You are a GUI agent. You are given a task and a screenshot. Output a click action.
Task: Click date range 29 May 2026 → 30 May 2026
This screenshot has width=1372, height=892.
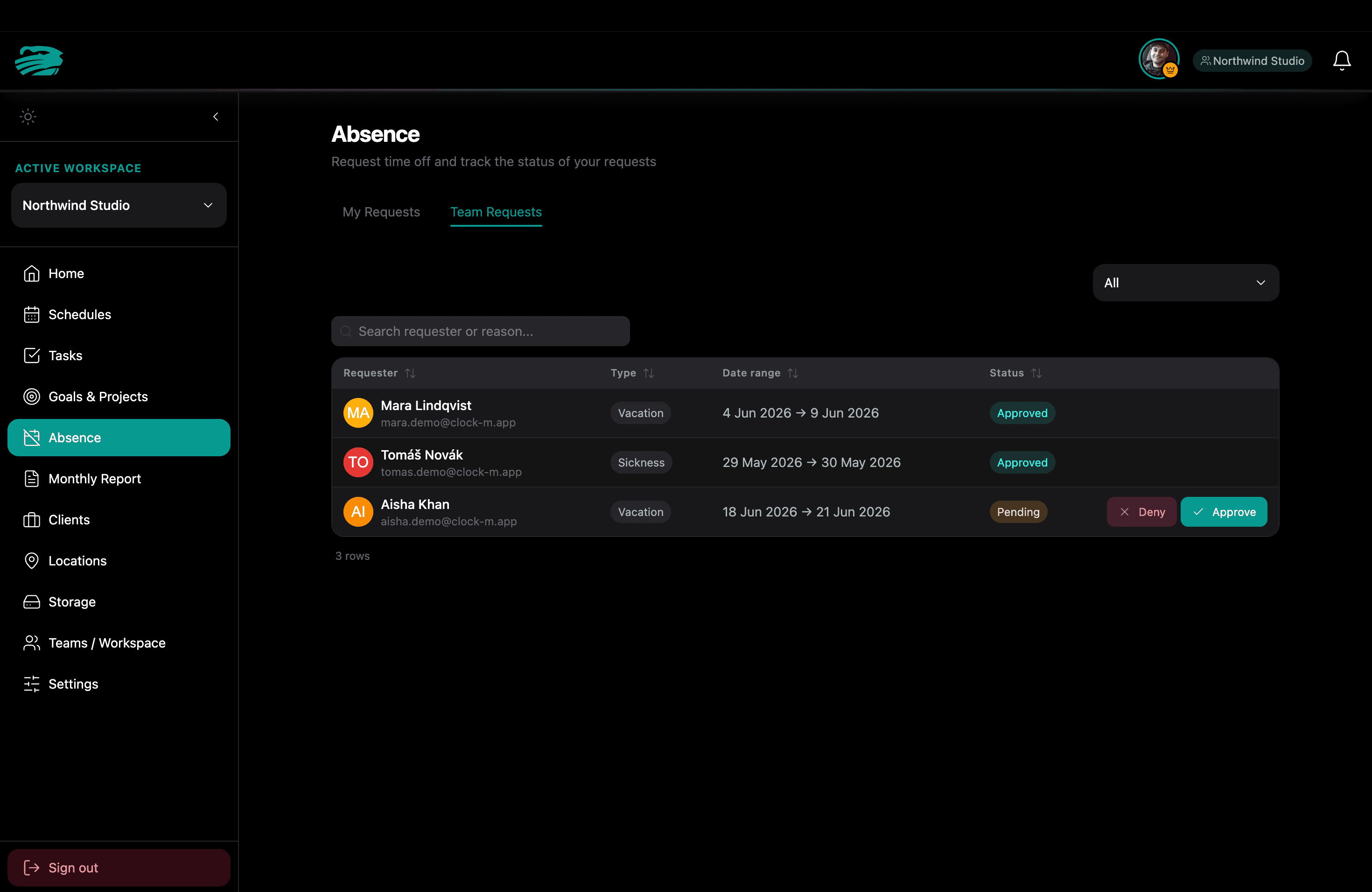pos(812,462)
